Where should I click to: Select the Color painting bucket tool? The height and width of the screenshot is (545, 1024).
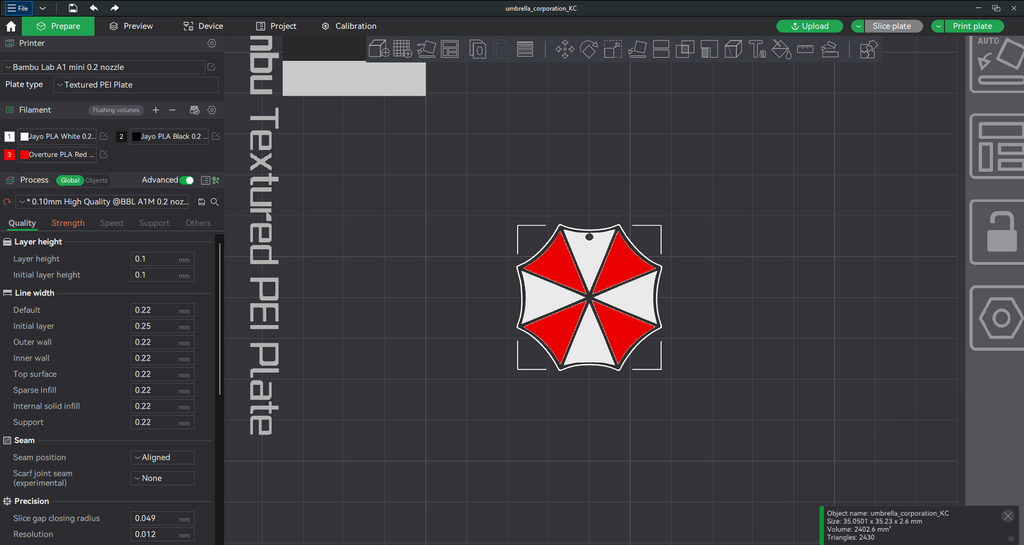click(x=781, y=49)
